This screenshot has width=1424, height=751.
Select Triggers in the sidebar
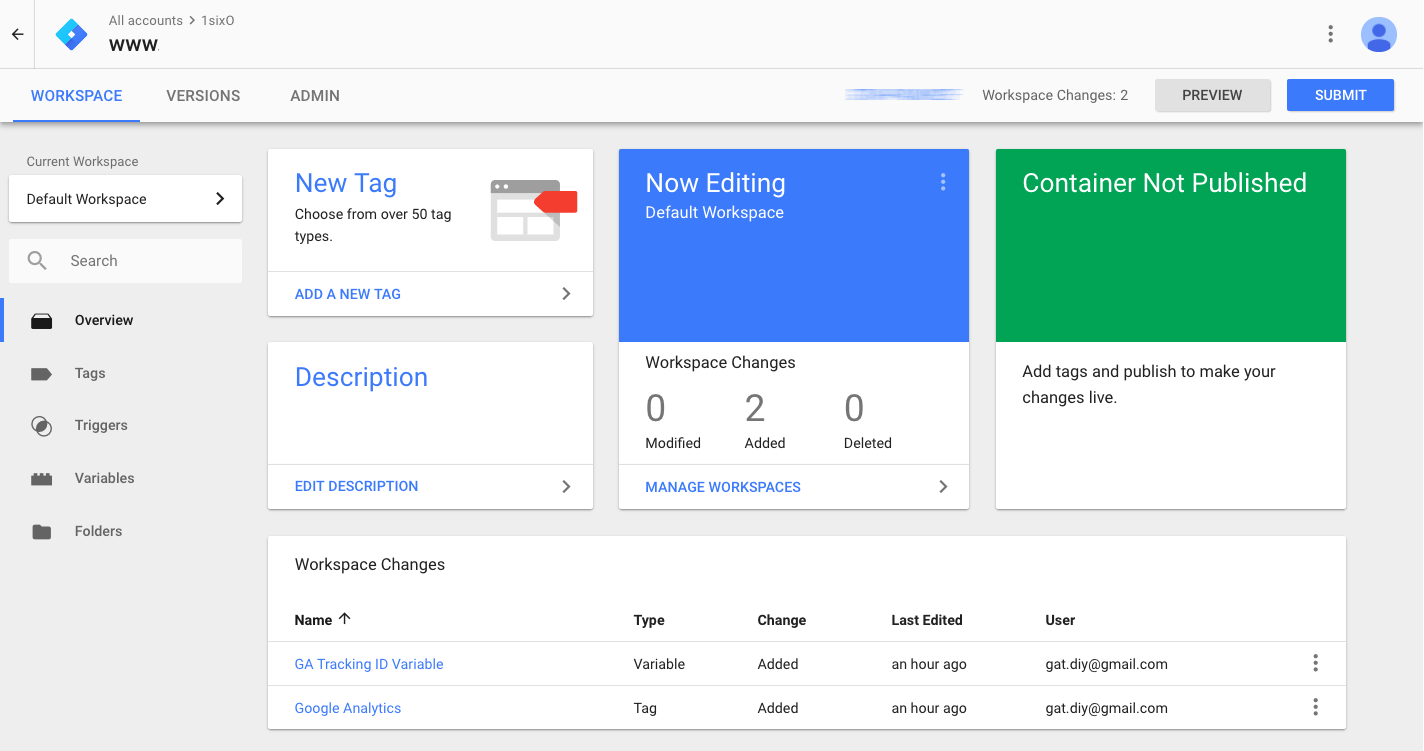pyautogui.click(x=101, y=425)
